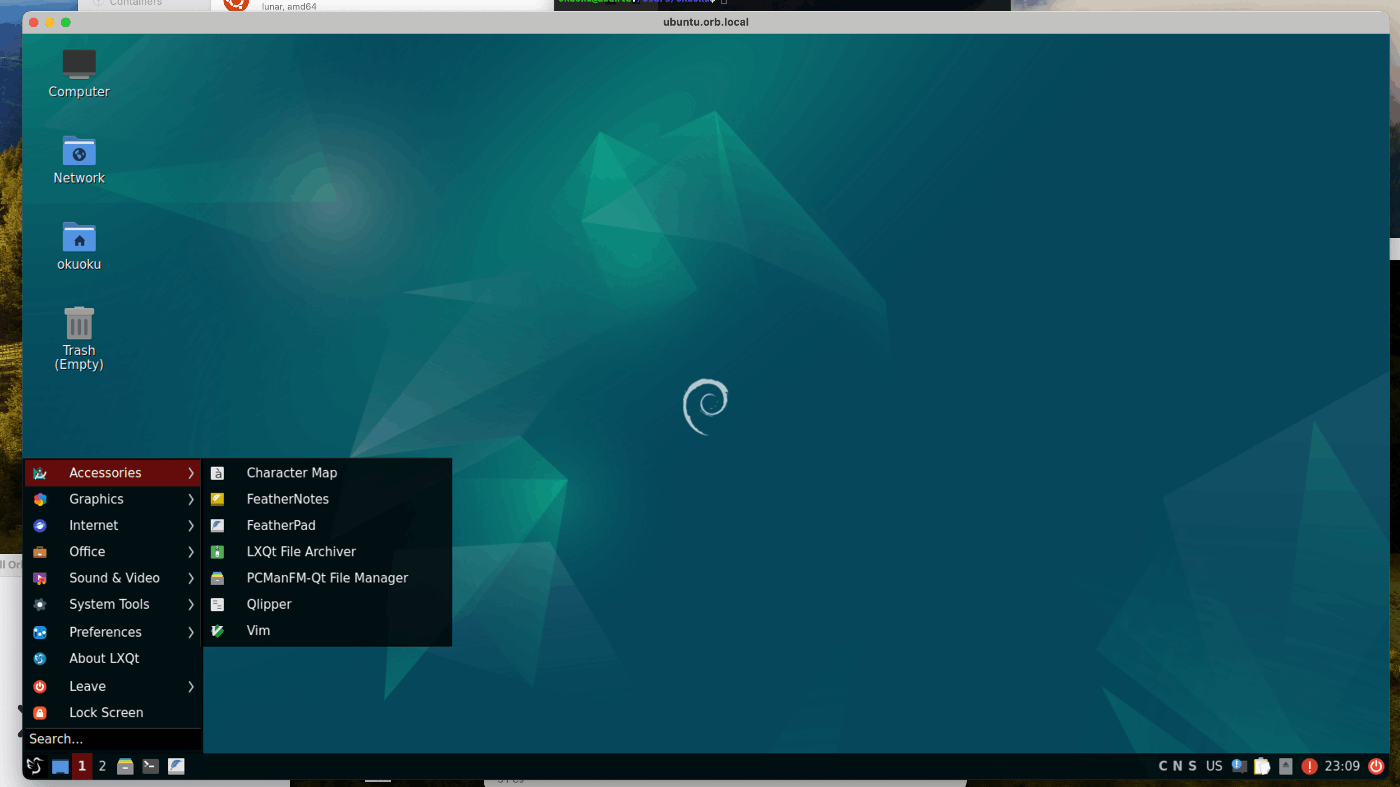1400x787 pixels.
Task: Click the Office briefcase icon
Action: pyautogui.click(x=40, y=552)
